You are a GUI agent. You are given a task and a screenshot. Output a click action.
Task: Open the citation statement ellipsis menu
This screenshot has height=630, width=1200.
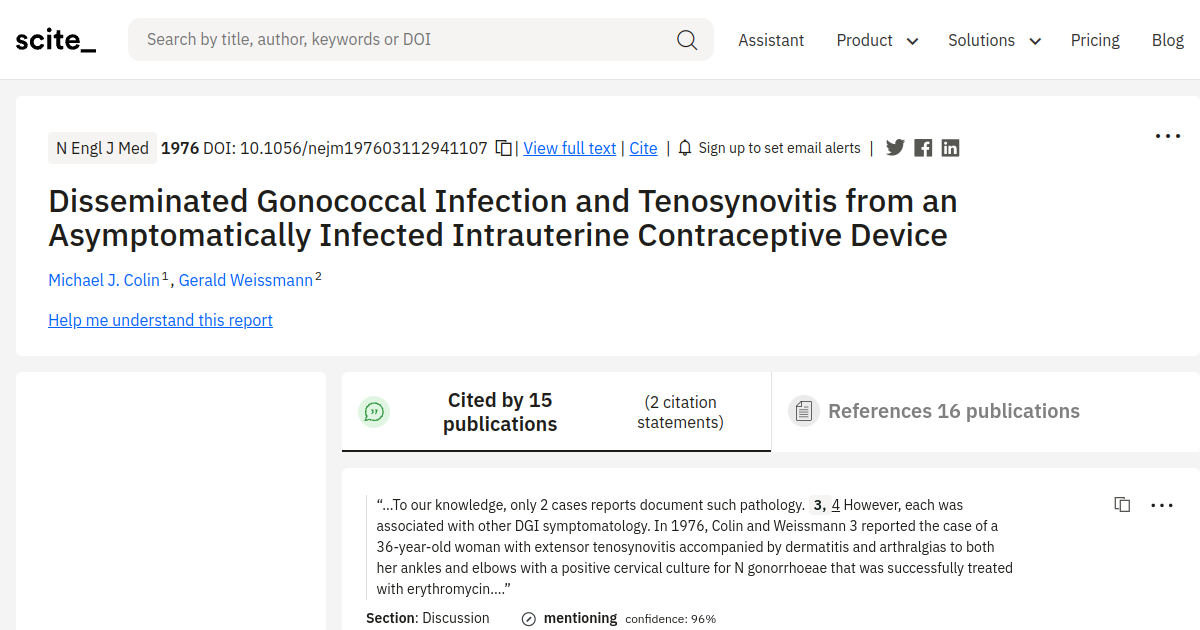pyautogui.click(x=1161, y=505)
